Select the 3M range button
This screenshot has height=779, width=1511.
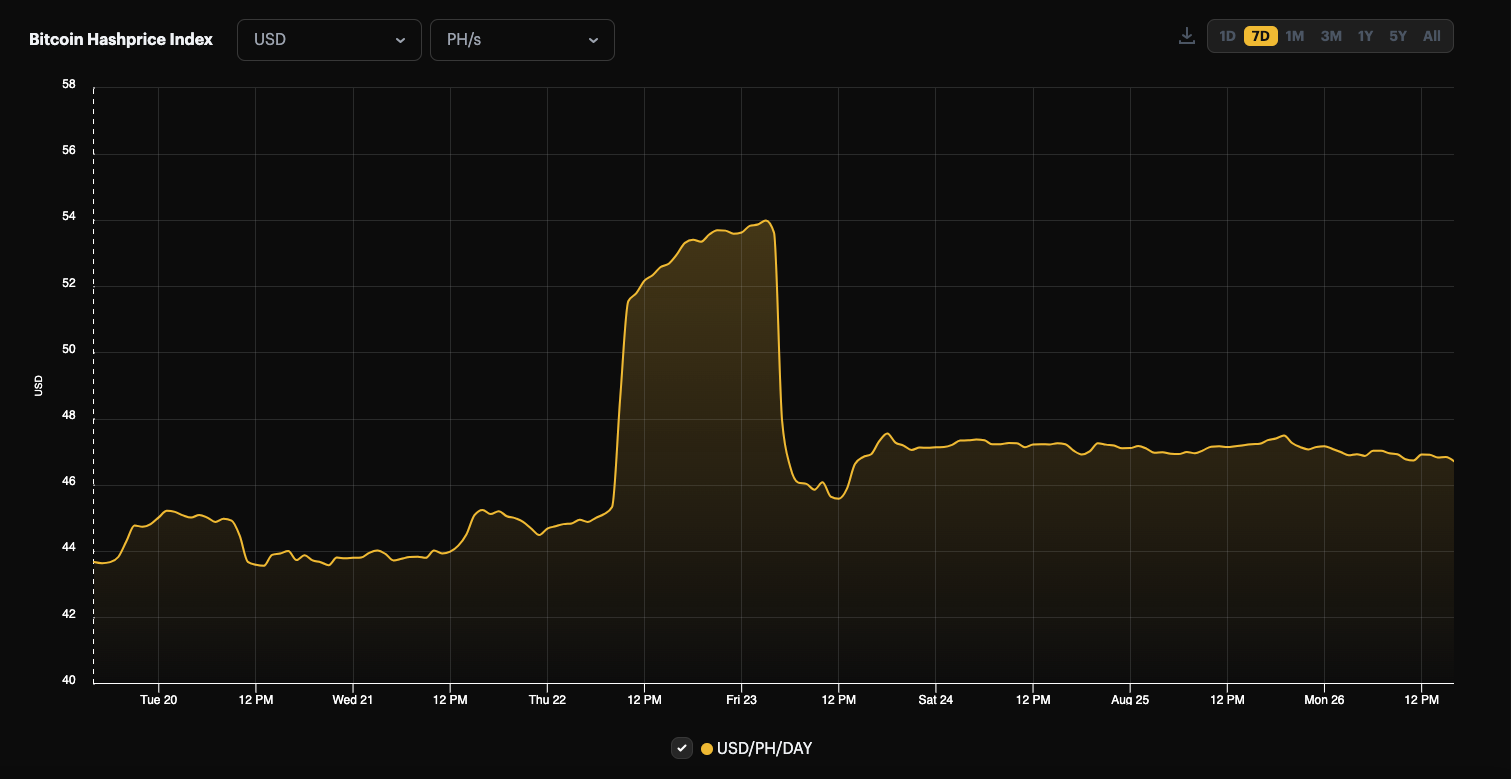pyautogui.click(x=1331, y=35)
